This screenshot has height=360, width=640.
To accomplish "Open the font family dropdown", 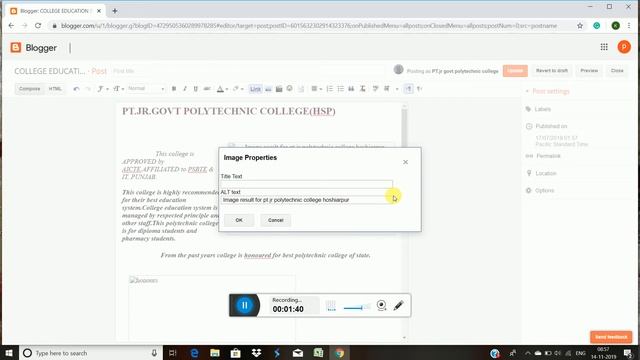I will 102,89.
